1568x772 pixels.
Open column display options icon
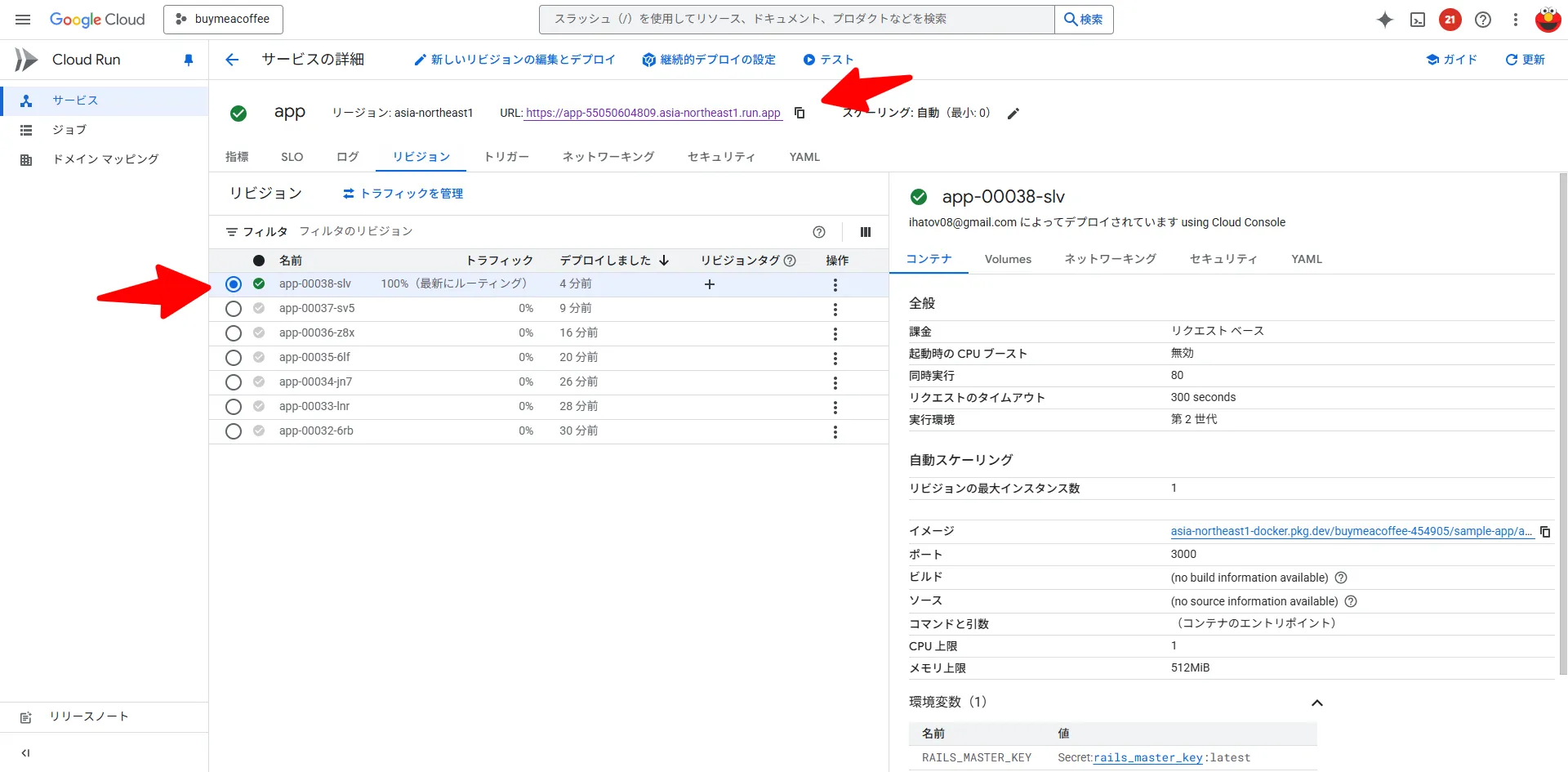point(865,232)
